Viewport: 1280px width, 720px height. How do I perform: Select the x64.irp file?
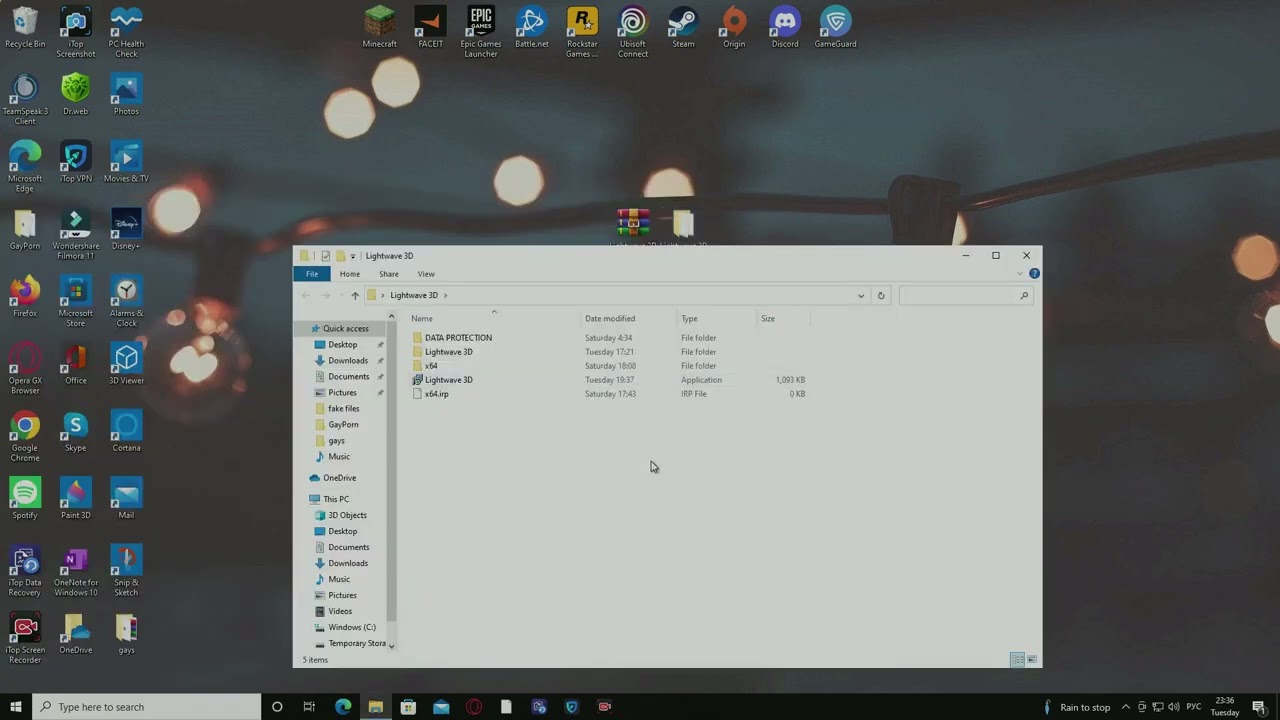click(609, 394)
